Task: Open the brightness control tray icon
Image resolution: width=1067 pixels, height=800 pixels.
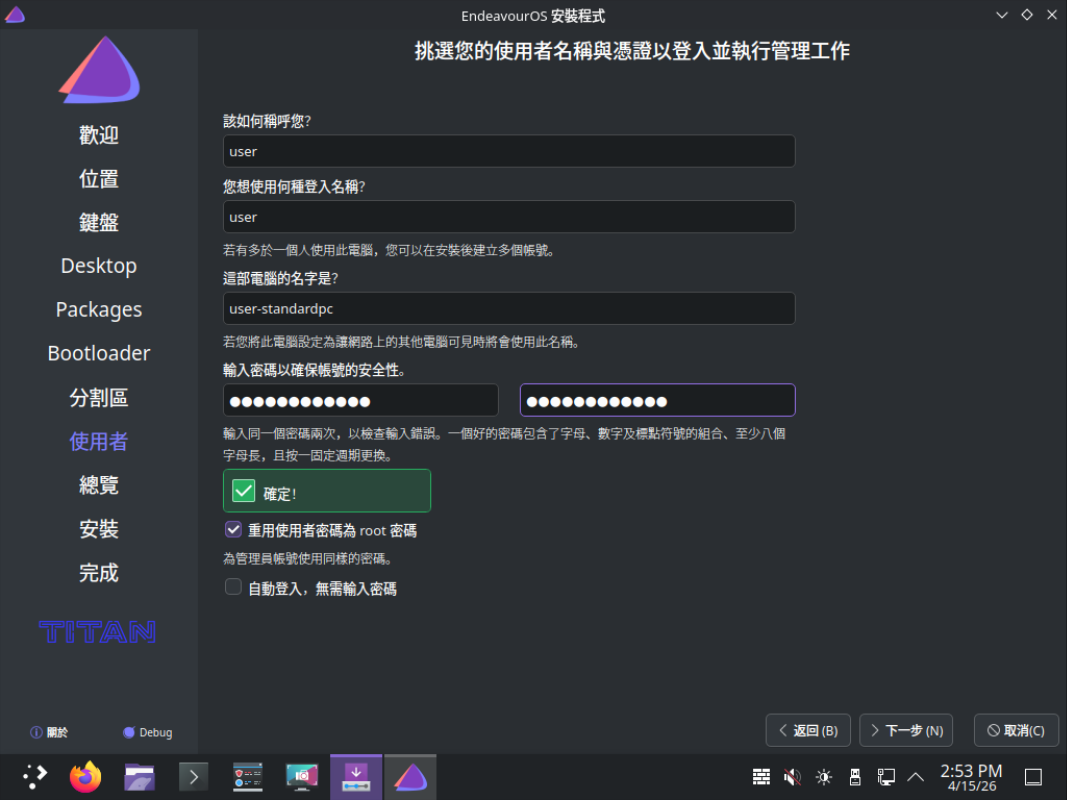Action: [823, 777]
